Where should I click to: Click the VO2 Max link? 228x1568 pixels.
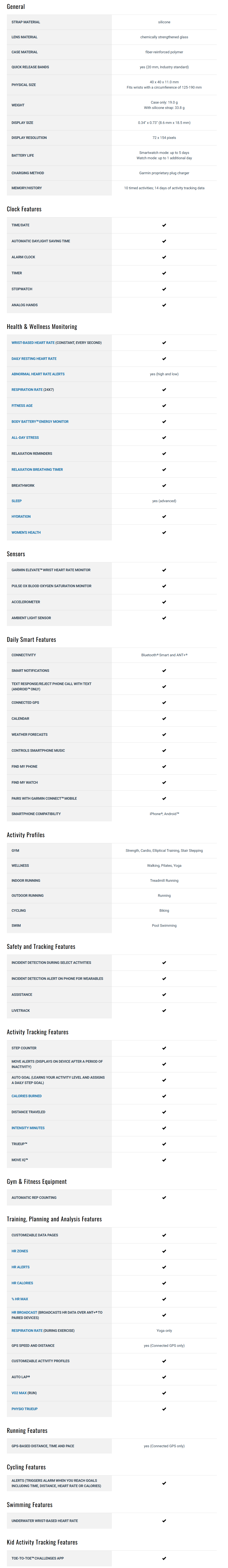(x=19, y=1393)
